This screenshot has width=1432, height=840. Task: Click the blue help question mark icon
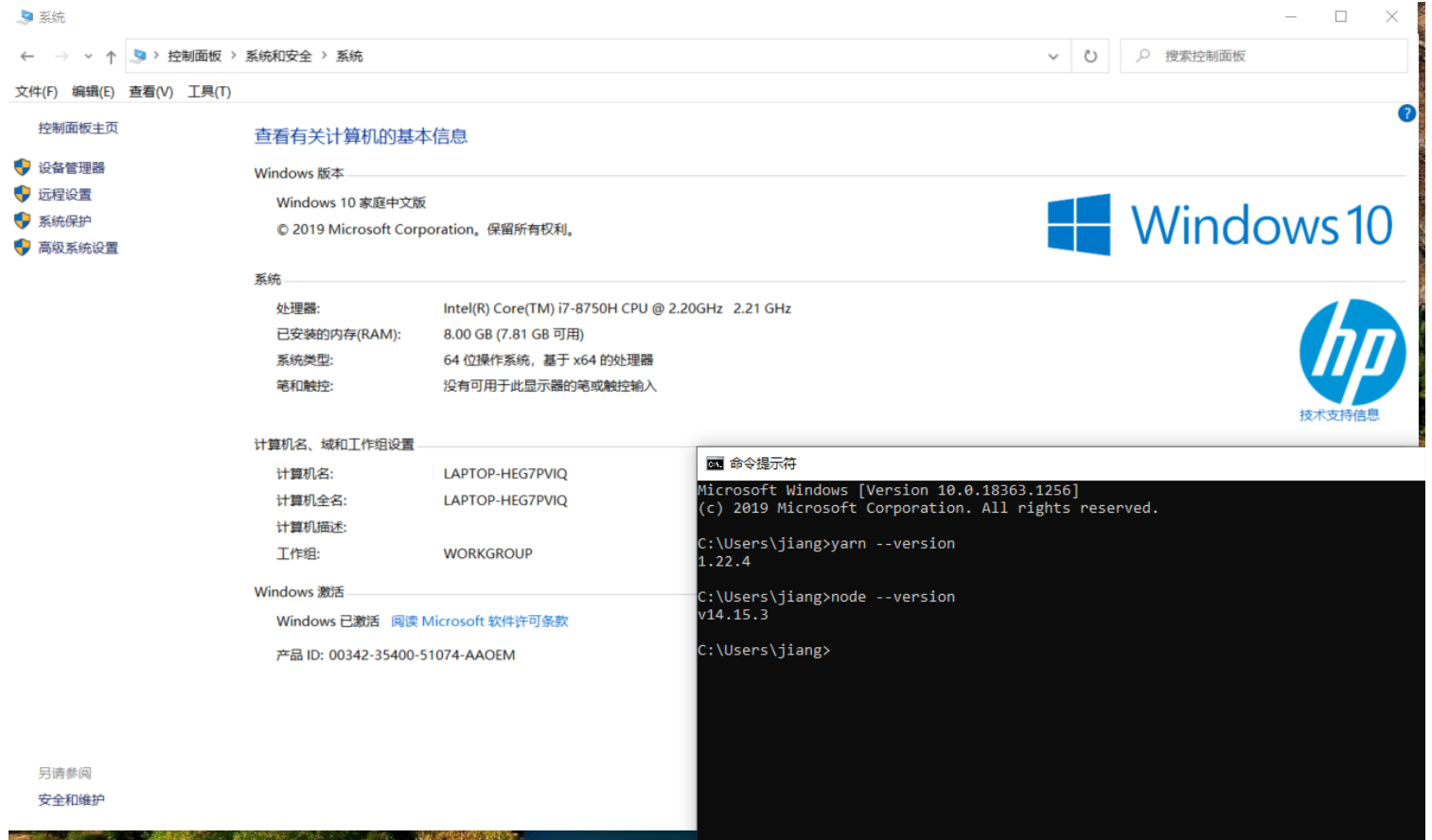click(1406, 113)
